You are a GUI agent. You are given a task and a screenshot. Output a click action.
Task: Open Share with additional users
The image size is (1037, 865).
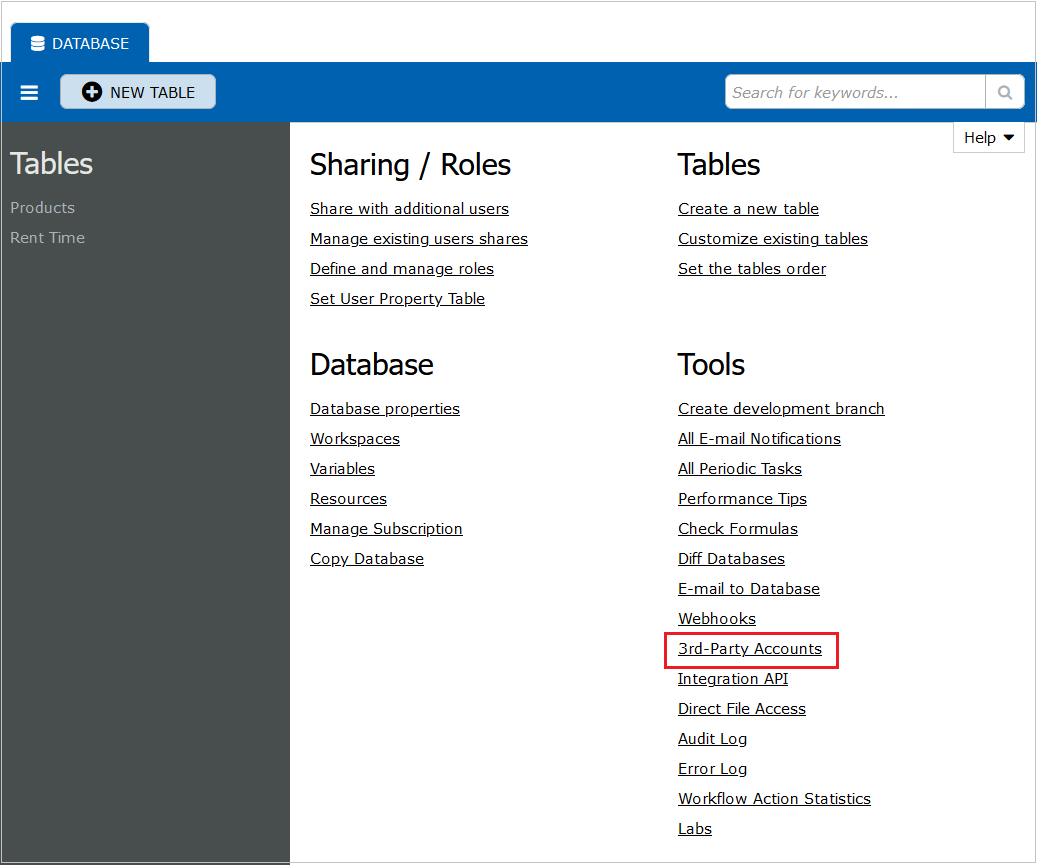tap(409, 209)
